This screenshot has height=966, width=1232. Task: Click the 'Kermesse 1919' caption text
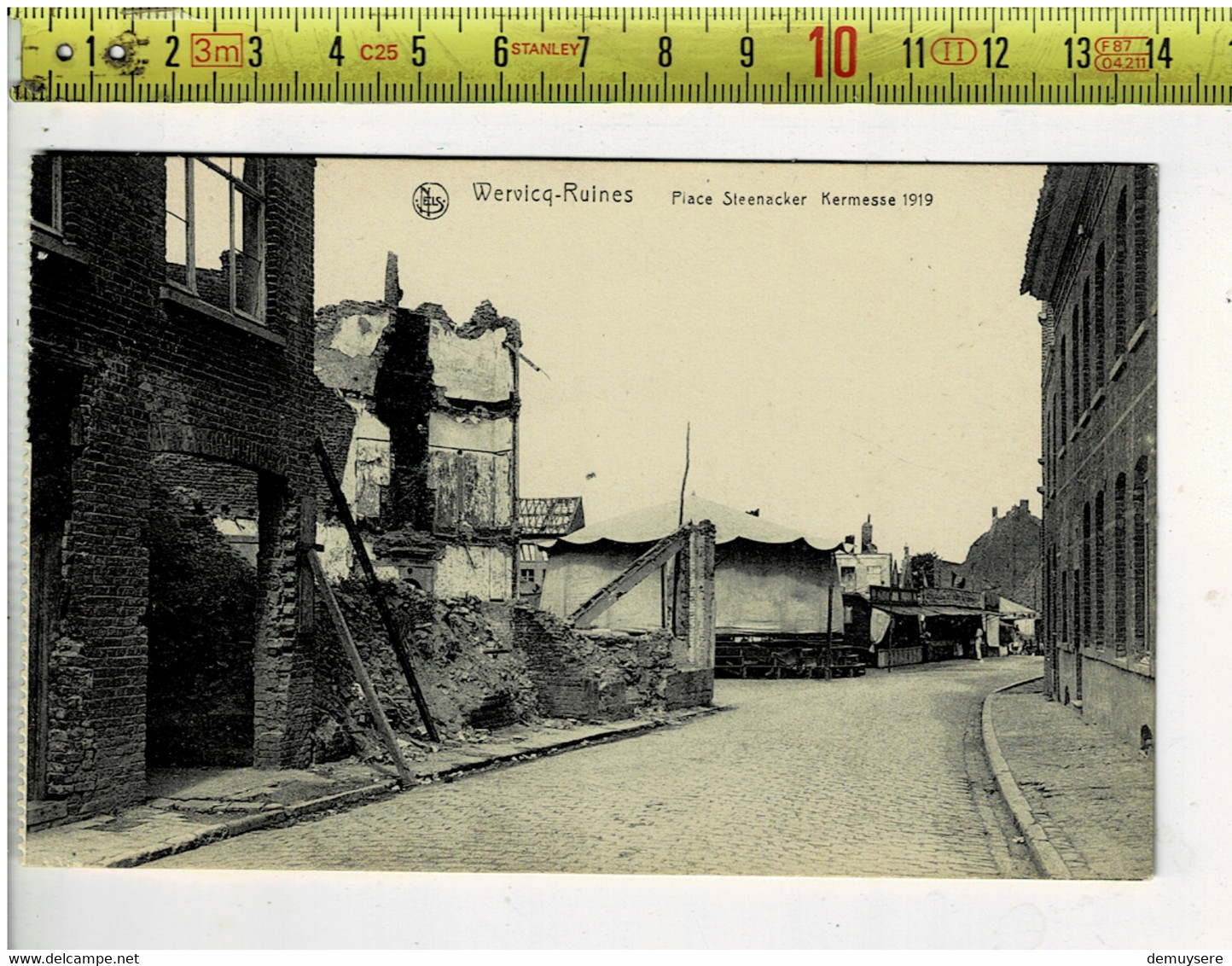coord(877,199)
